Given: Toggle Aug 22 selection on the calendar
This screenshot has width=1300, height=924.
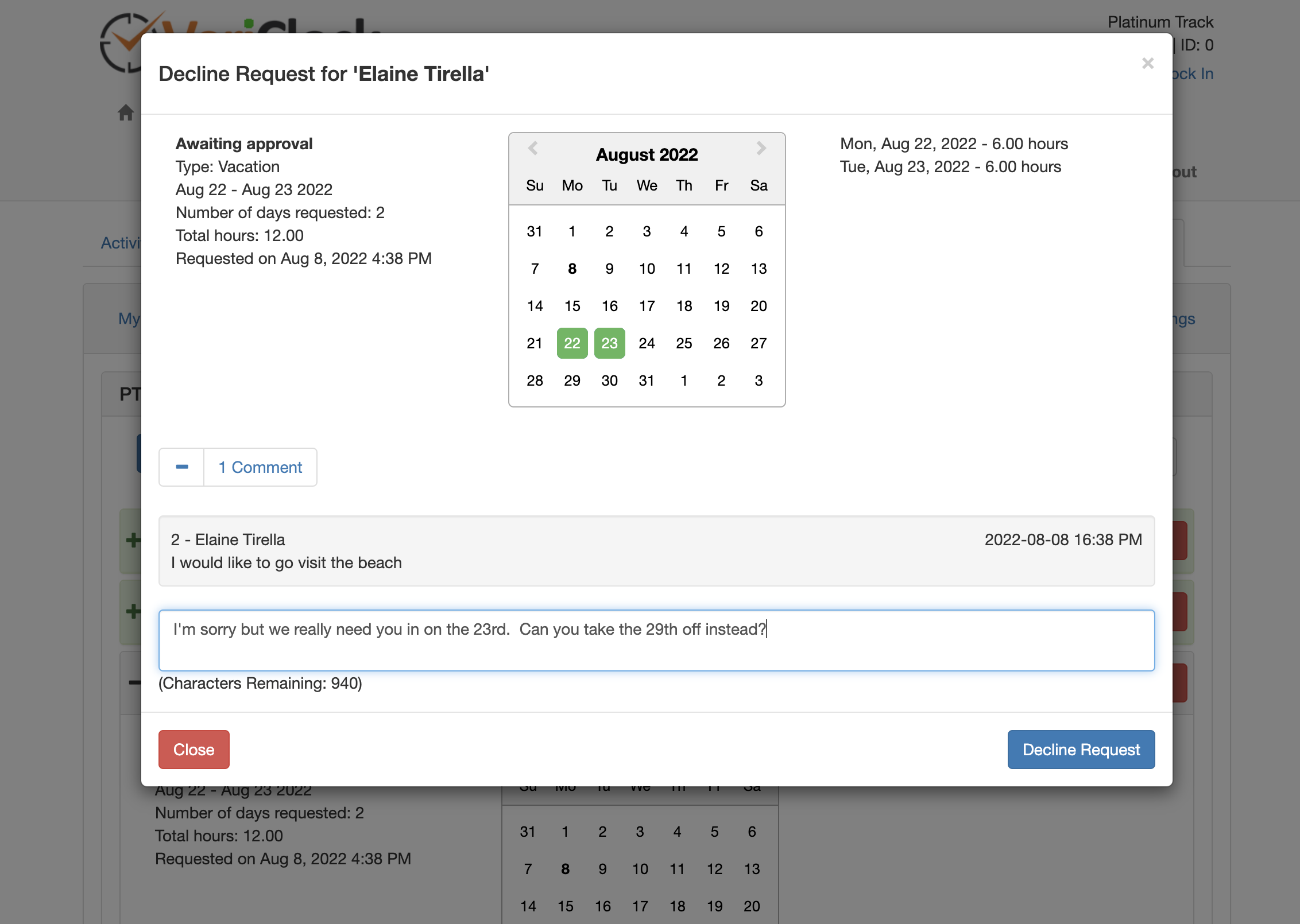Looking at the screenshot, I should [571, 343].
